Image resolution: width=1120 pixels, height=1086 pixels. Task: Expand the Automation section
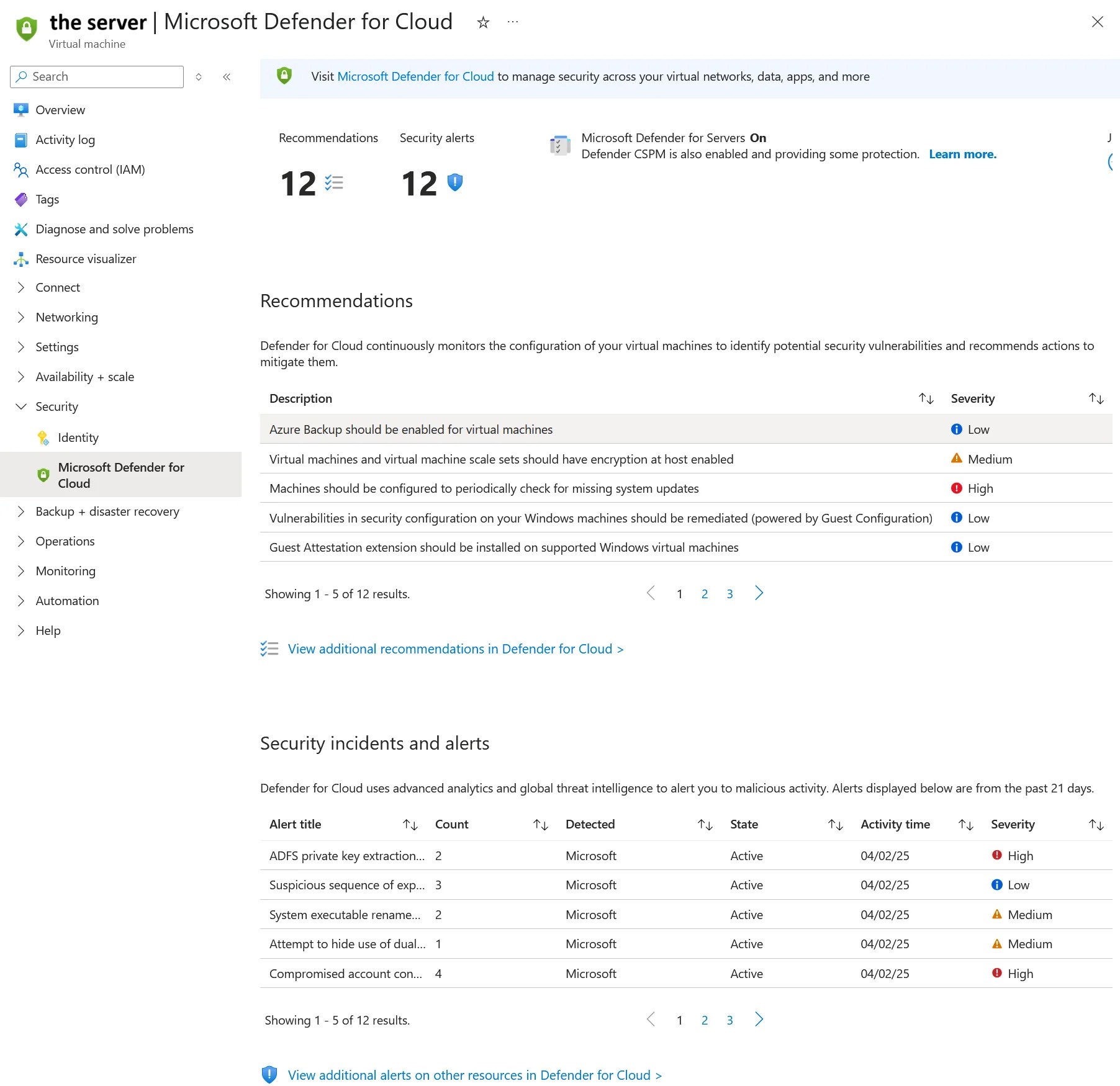pyautogui.click(x=21, y=601)
